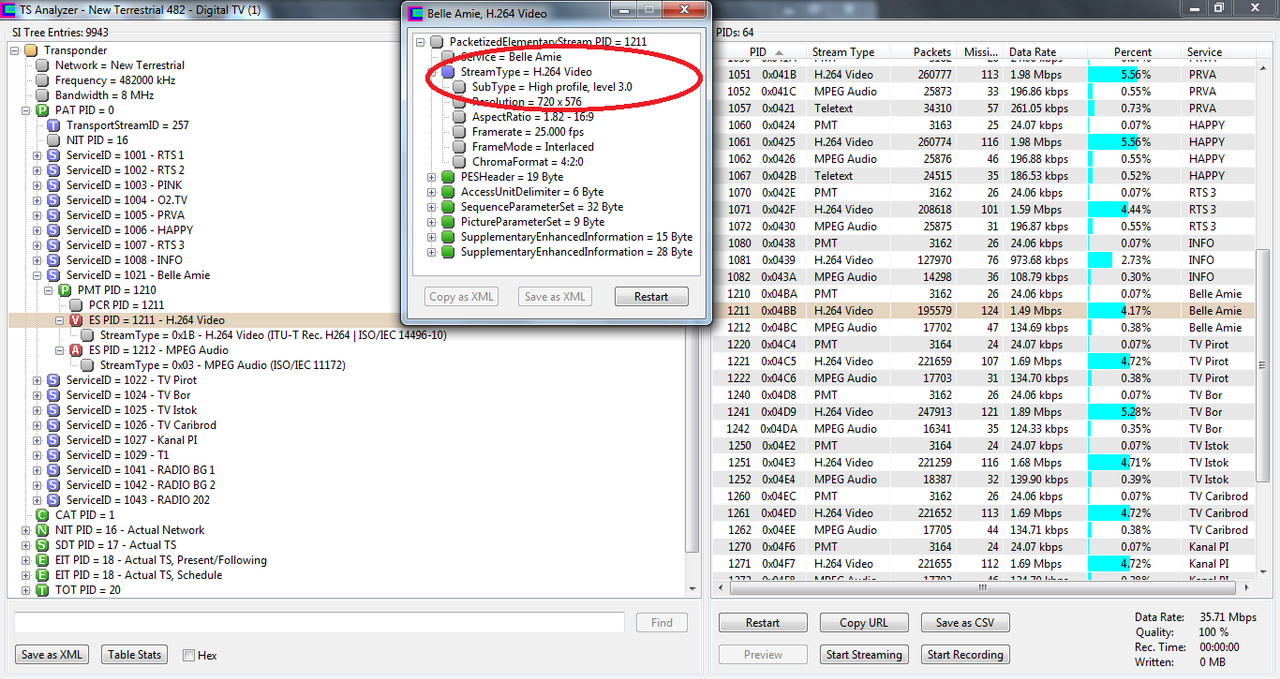Image resolution: width=1280 pixels, height=679 pixels.
Task: Click the N icon of NIT PID = 16 Actual Network
Action: (x=42, y=530)
